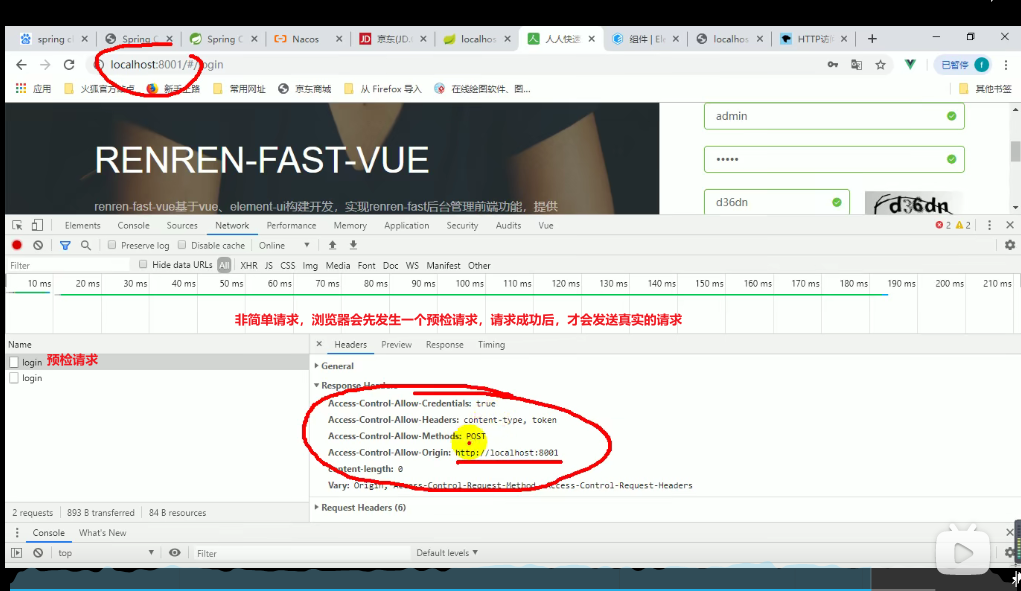Click the browser reload button
This screenshot has height=591, width=1021.
point(69,64)
